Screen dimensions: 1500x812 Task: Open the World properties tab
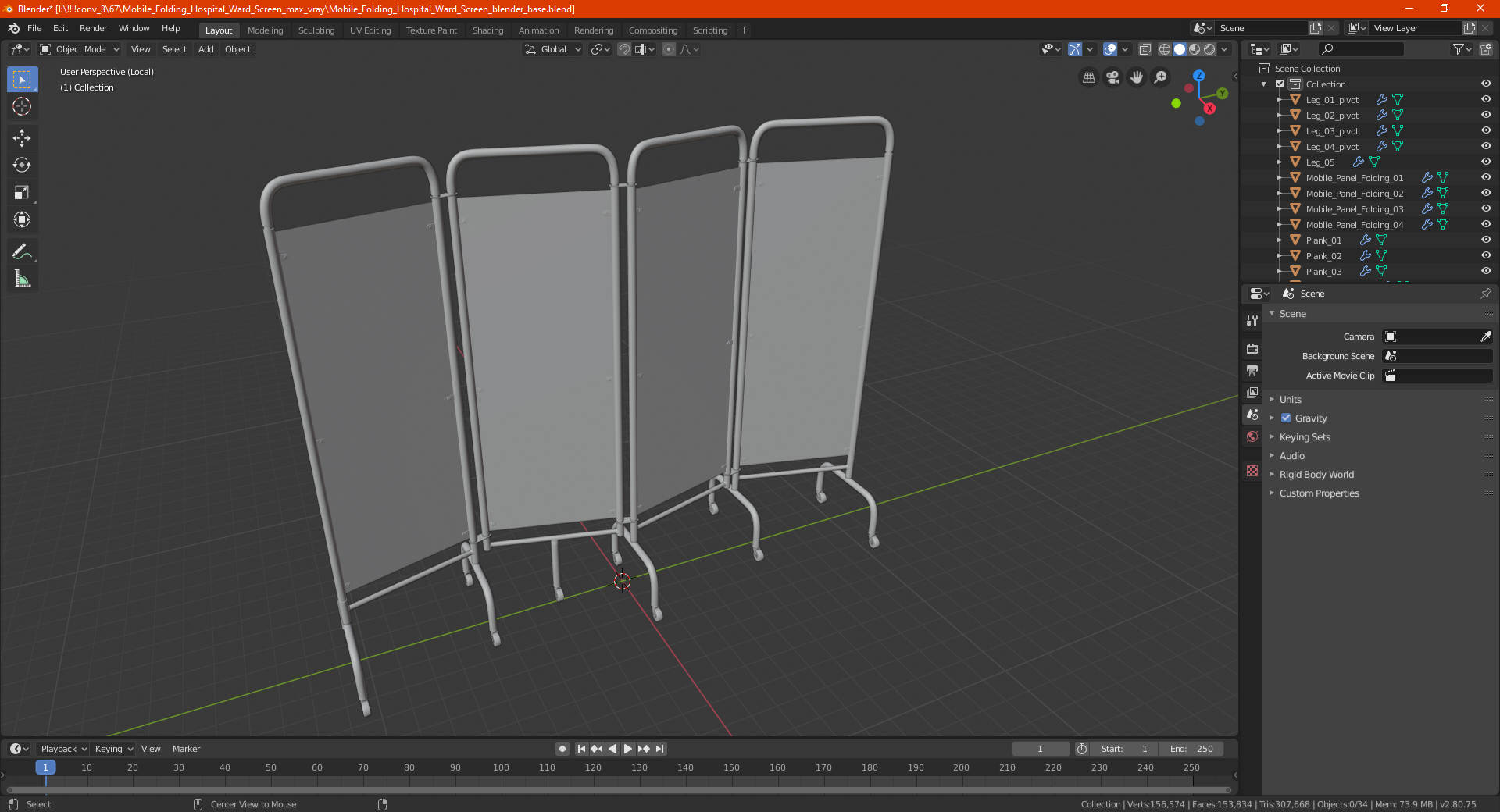[x=1252, y=436]
